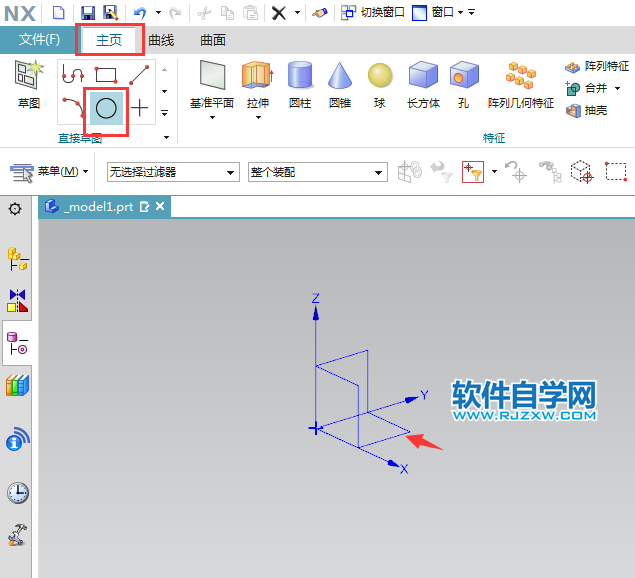
Task: Open the Web Browser info icon
Action: 17,439
